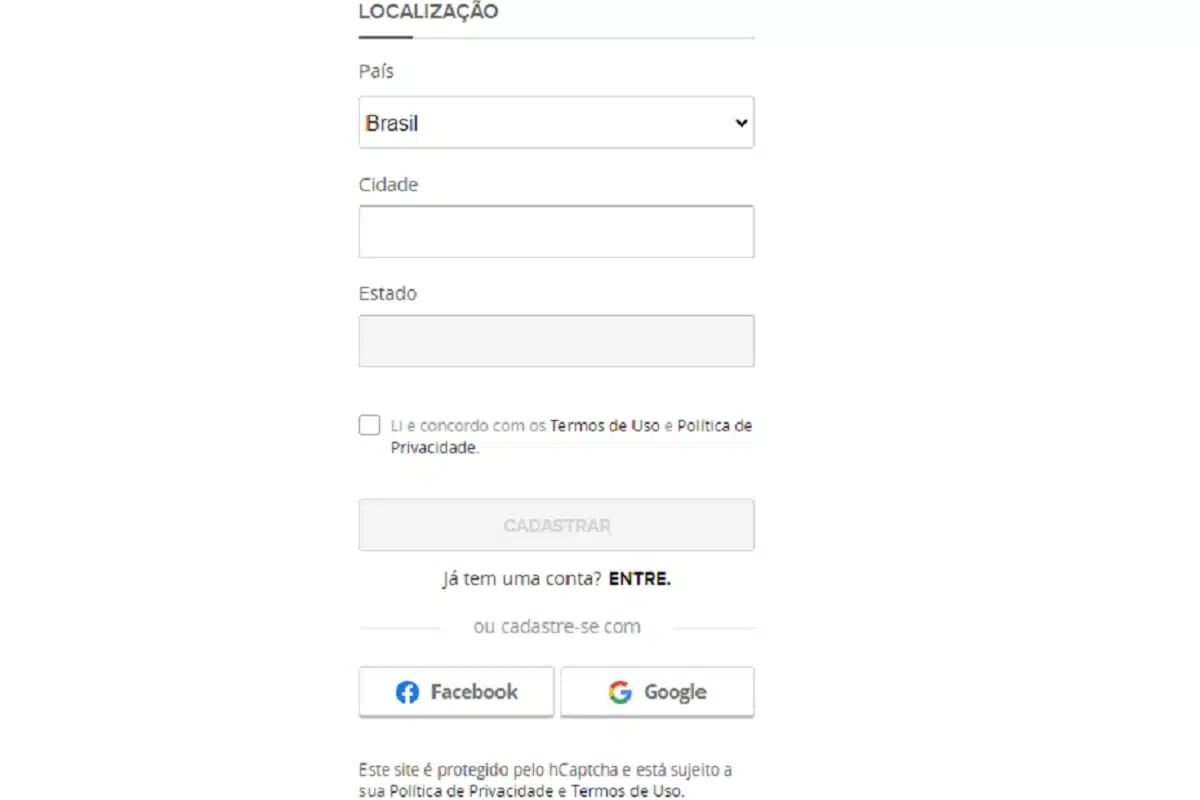
Task: Check the terms agreement checkbox
Action: click(370, 425)
